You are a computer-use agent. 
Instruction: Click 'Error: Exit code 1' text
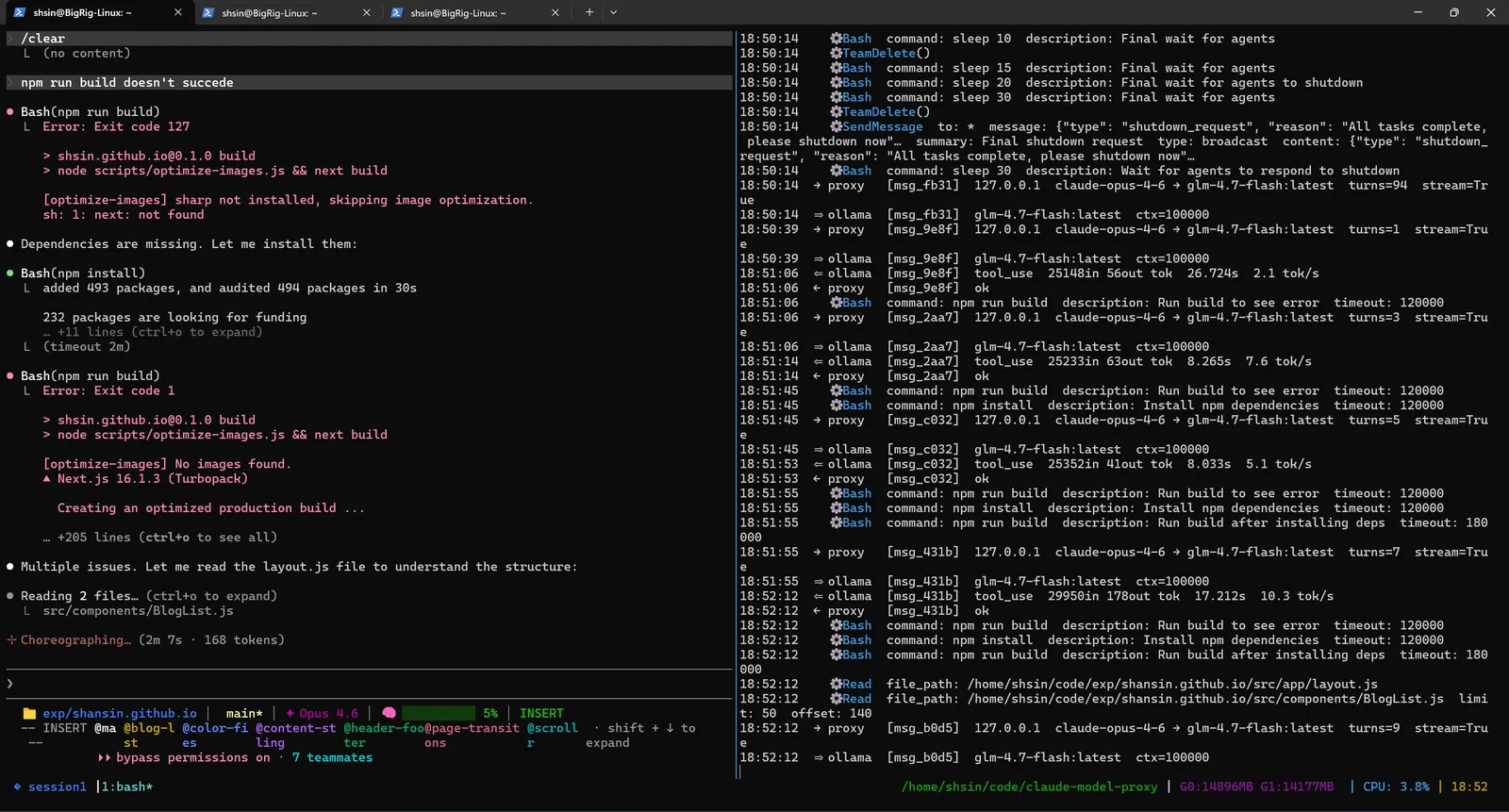coord(108,390)
